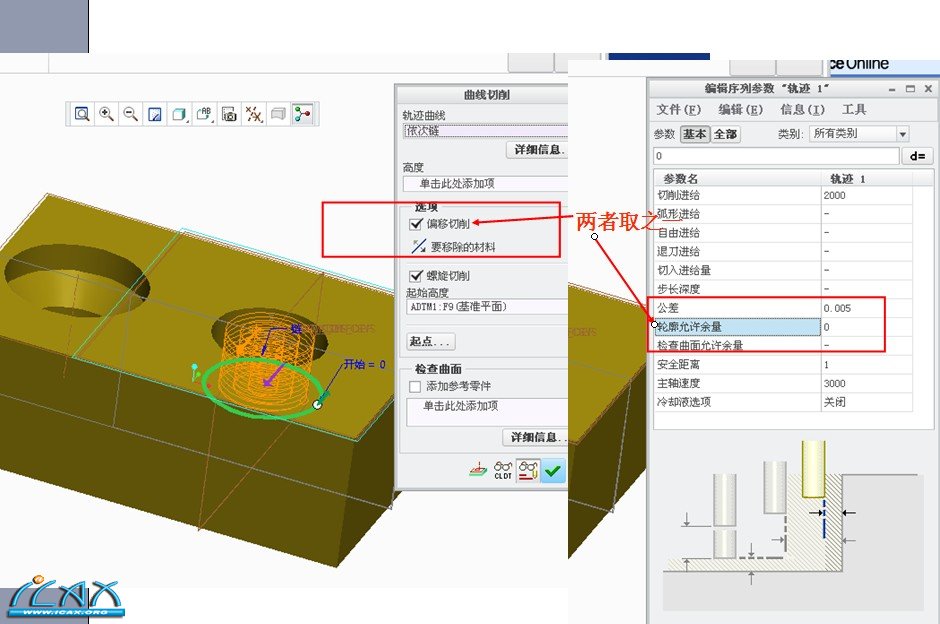Image resolution: width=940 pixels, height=624 pixels.
Task: Click the d= button in parameter dialog
Action: 917,156
